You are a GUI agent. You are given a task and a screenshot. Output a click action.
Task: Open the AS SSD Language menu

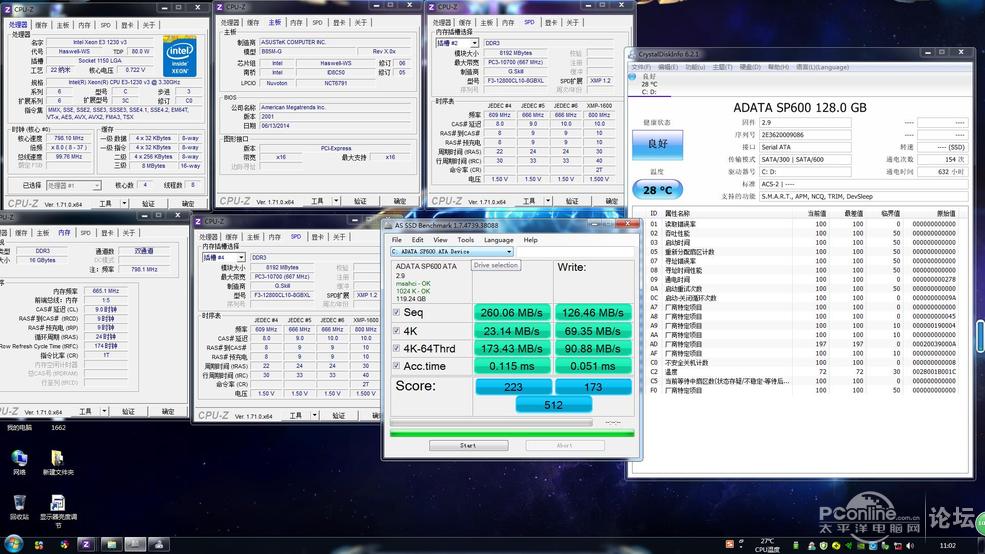coord(499,240)
